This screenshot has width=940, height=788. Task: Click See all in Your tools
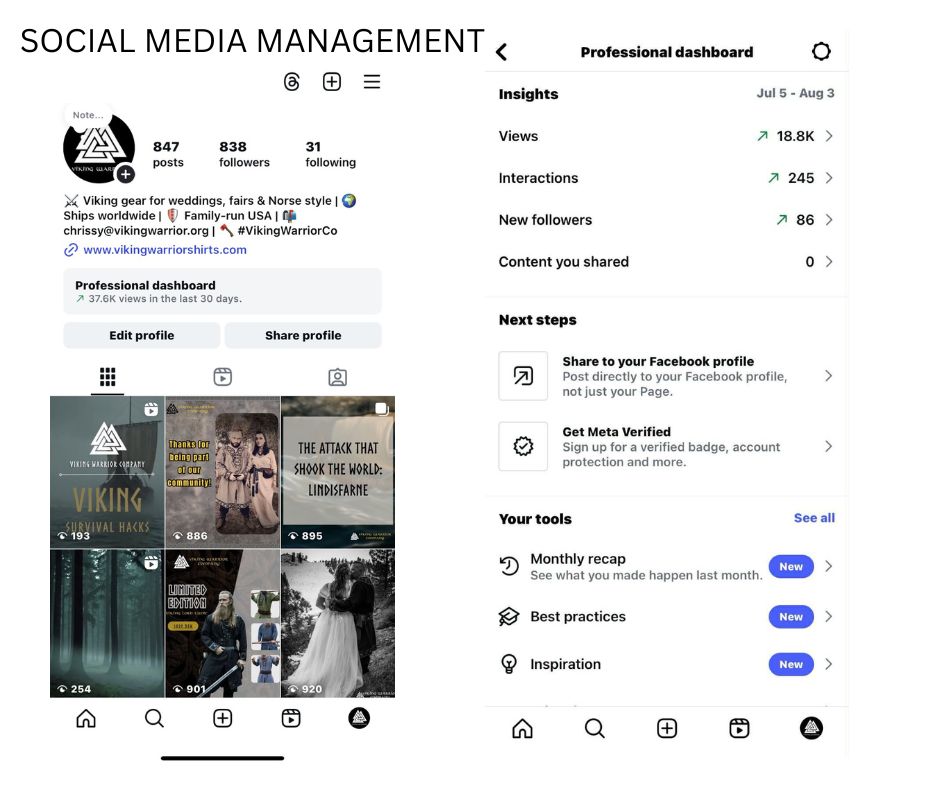pyautogui.click(x=814, y=518)
